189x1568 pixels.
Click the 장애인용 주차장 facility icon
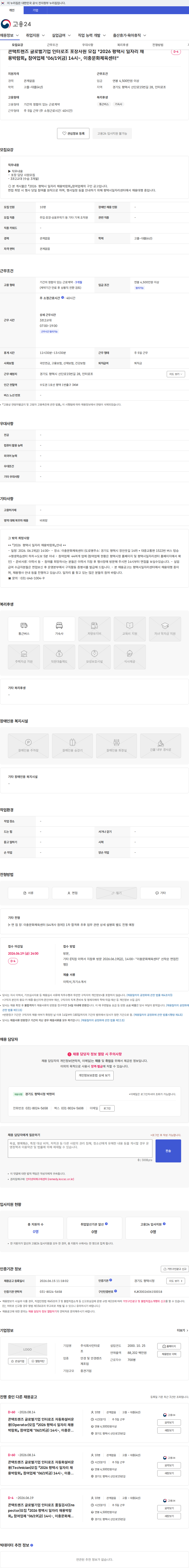28,746
